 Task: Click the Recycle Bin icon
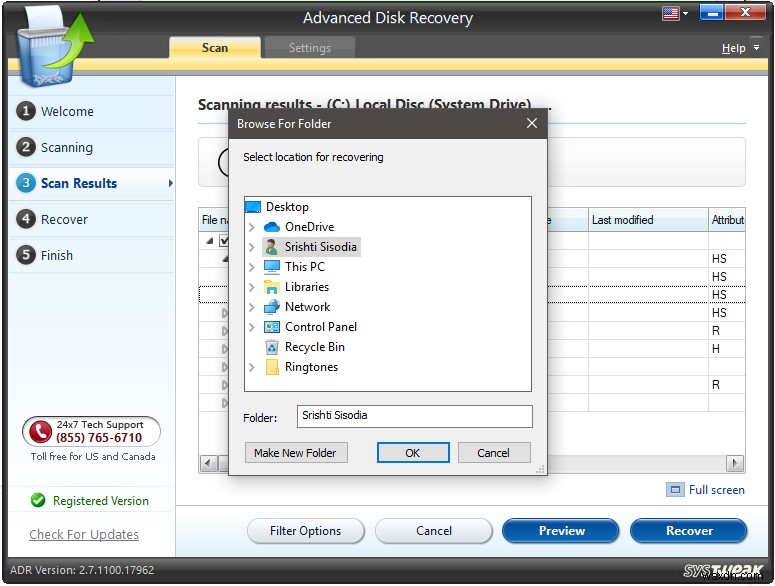pos(272,347)
